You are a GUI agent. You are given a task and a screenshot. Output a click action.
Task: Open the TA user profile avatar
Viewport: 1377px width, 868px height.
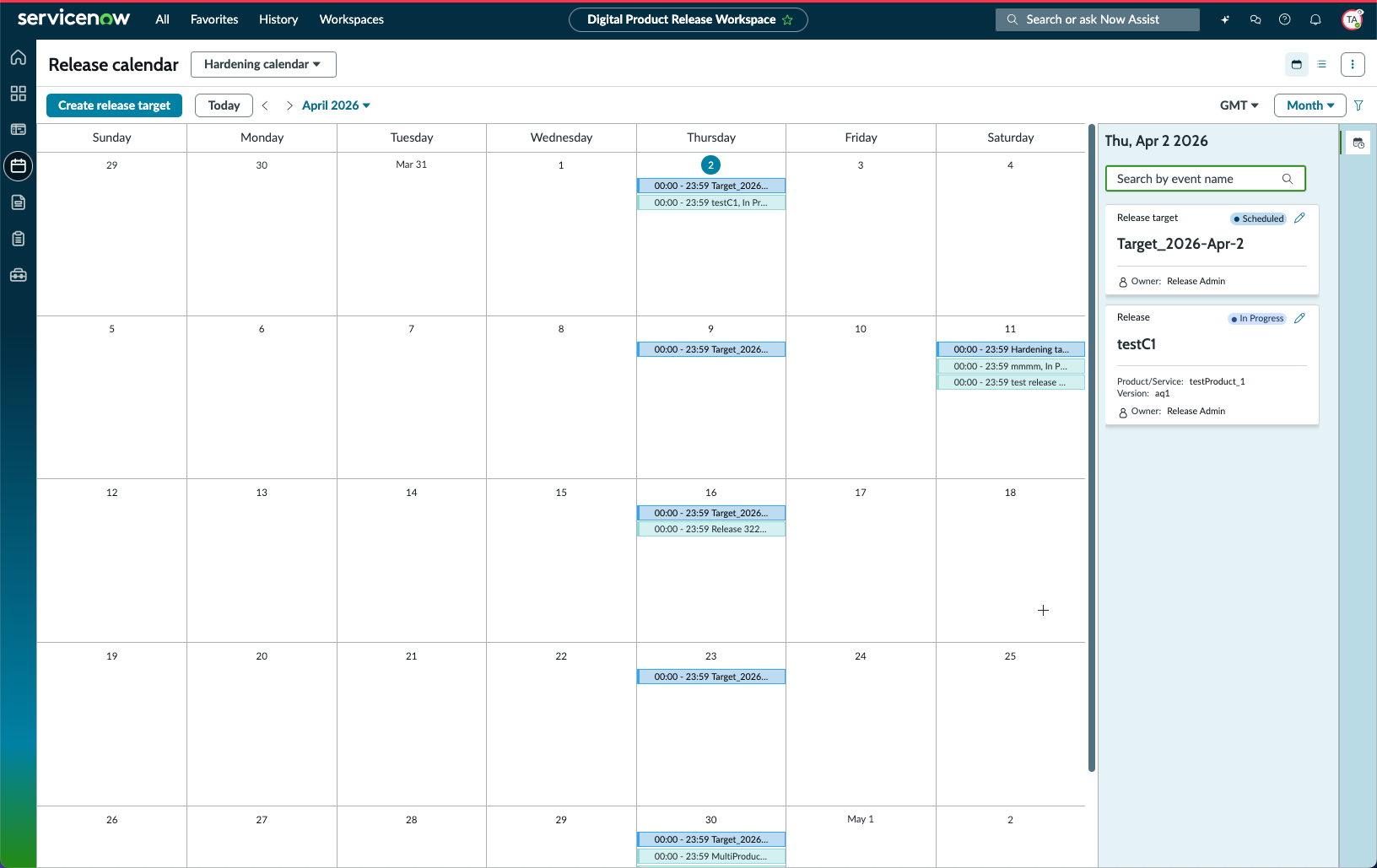pos(1353,19)
